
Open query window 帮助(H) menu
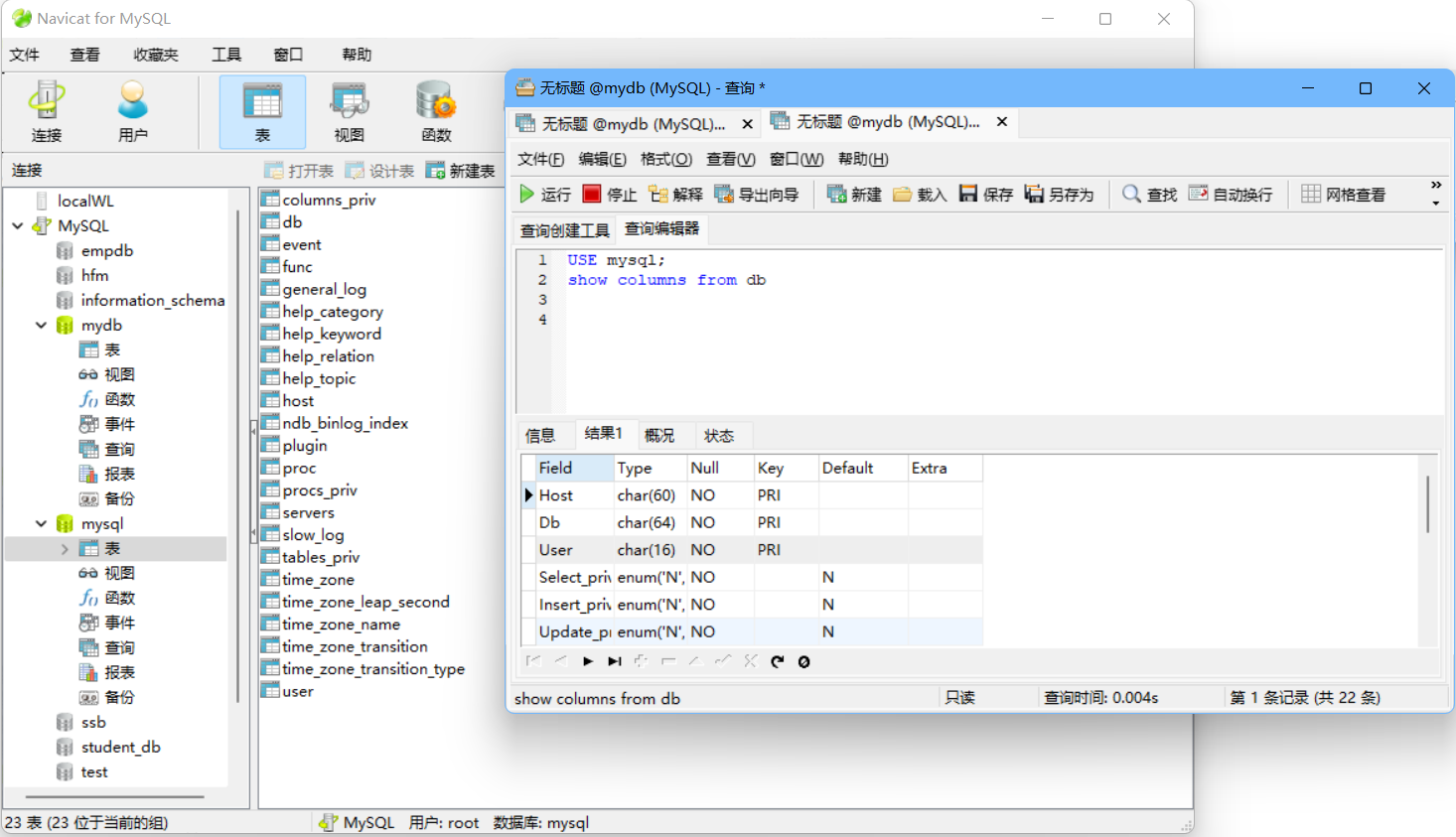(x=863, y=159)
